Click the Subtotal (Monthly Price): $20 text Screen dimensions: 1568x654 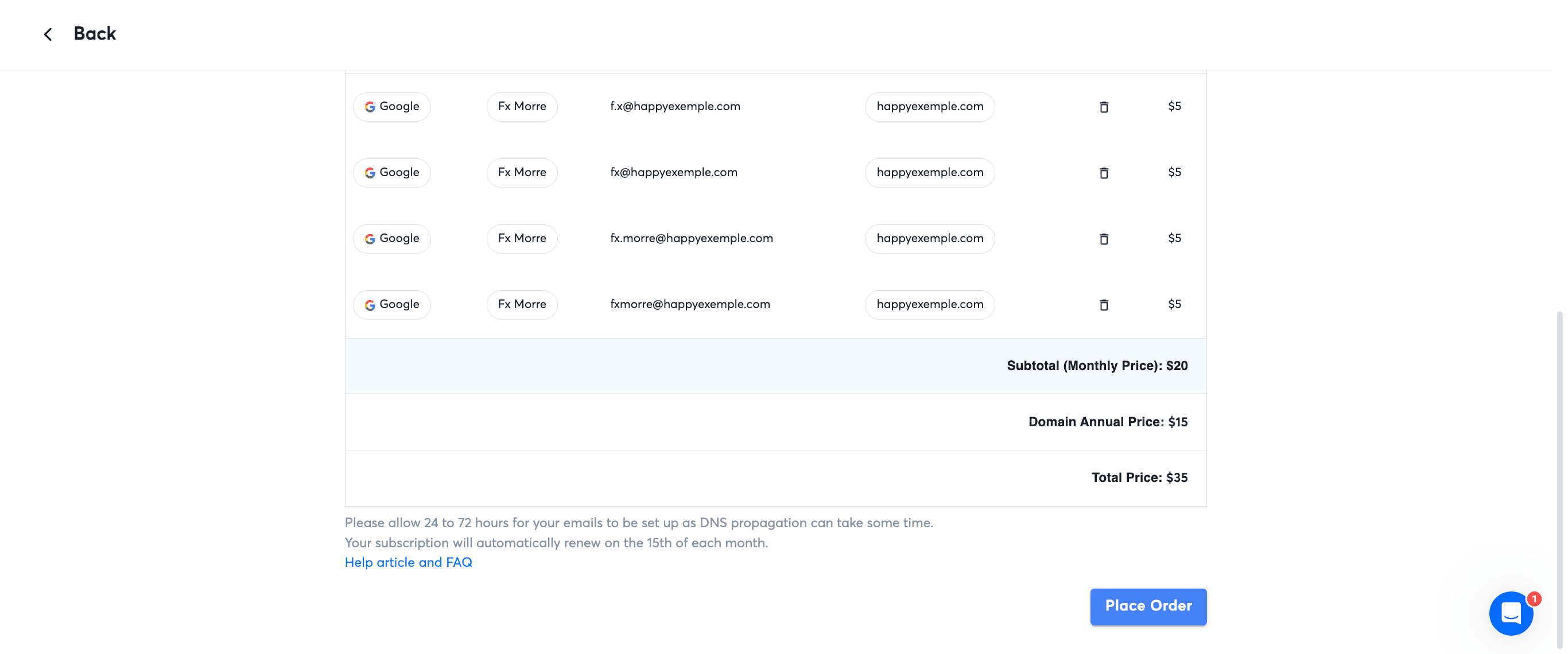pos(1097,366)
